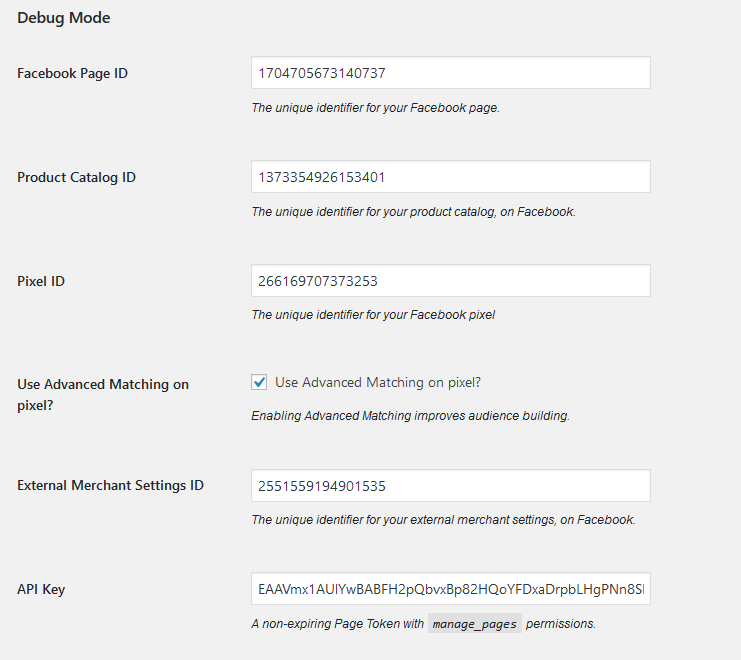Click the 'API Key' field label
This screenshot has height=660, width=741.
coord(41,589)
